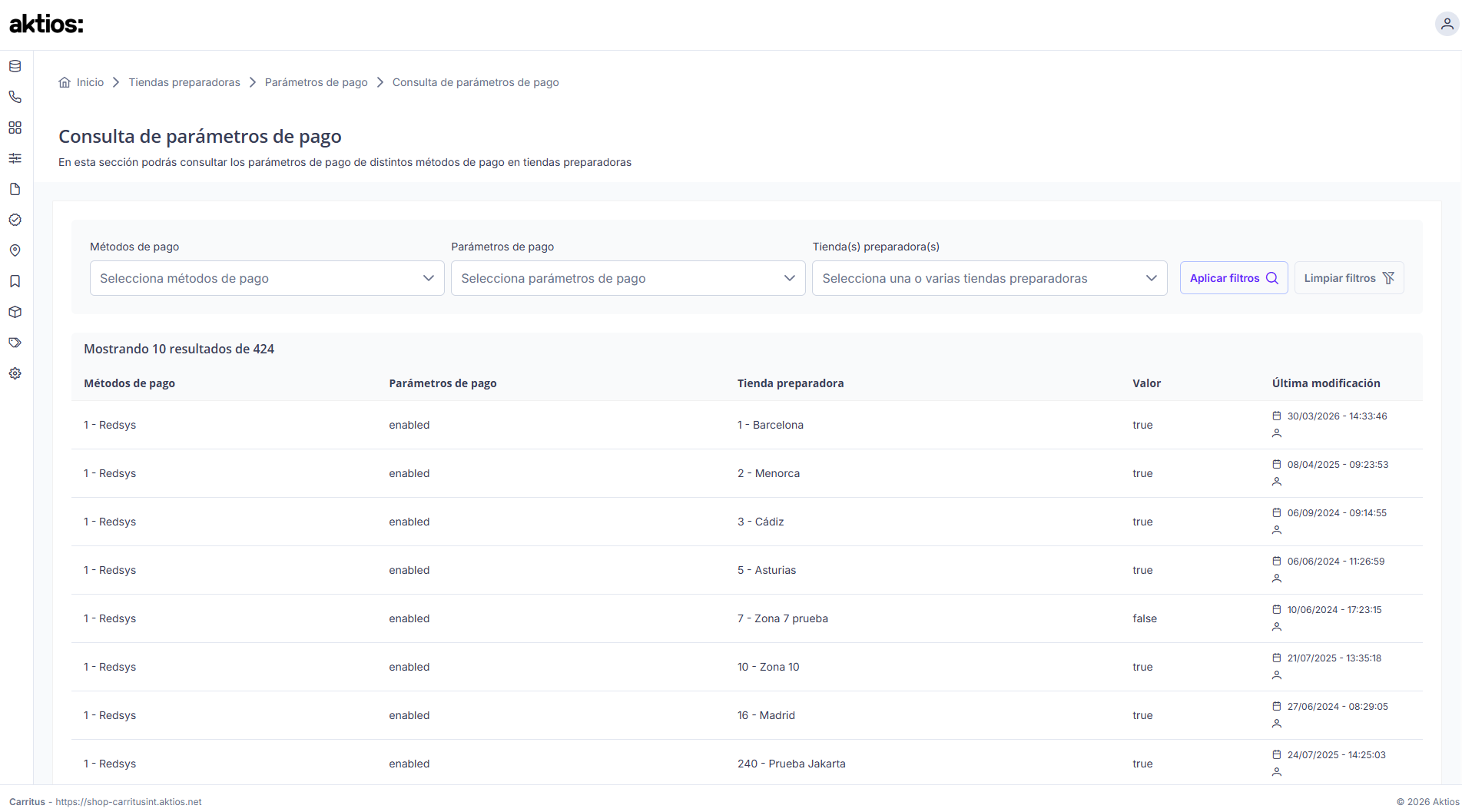Open the grid apps sidebar icon
The height and width of the screenshot is (812, 1462).
pyautogui.click(x=15, y=128)
